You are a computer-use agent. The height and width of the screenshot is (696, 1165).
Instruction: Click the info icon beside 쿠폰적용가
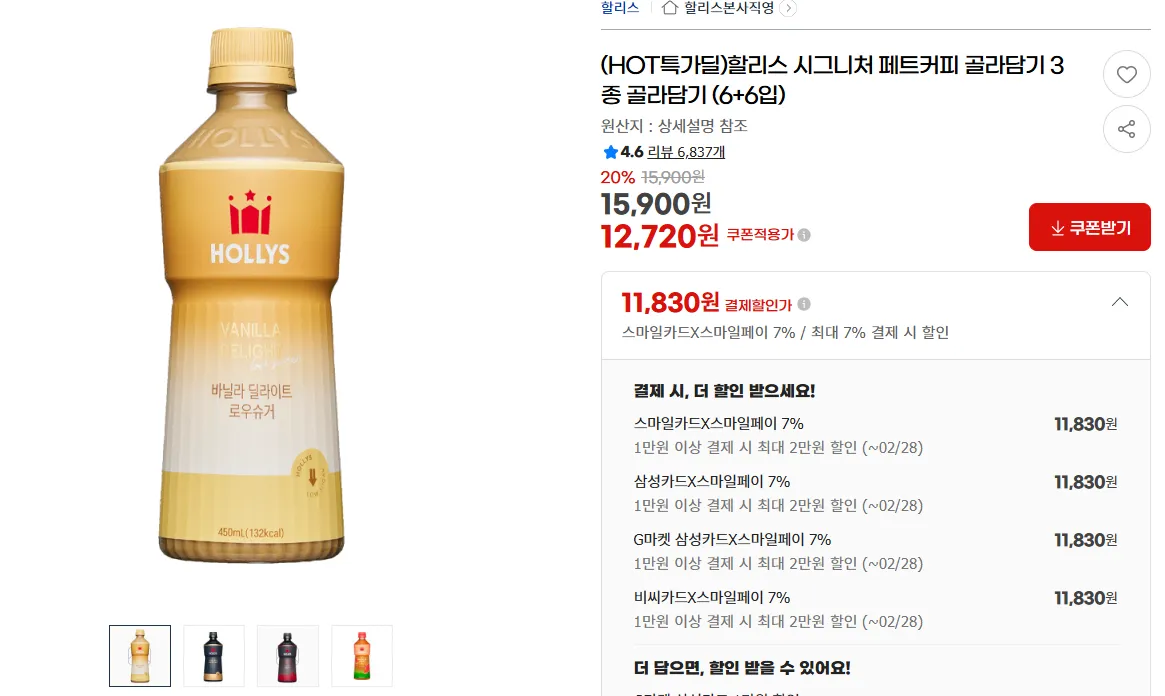click(804, 235)
